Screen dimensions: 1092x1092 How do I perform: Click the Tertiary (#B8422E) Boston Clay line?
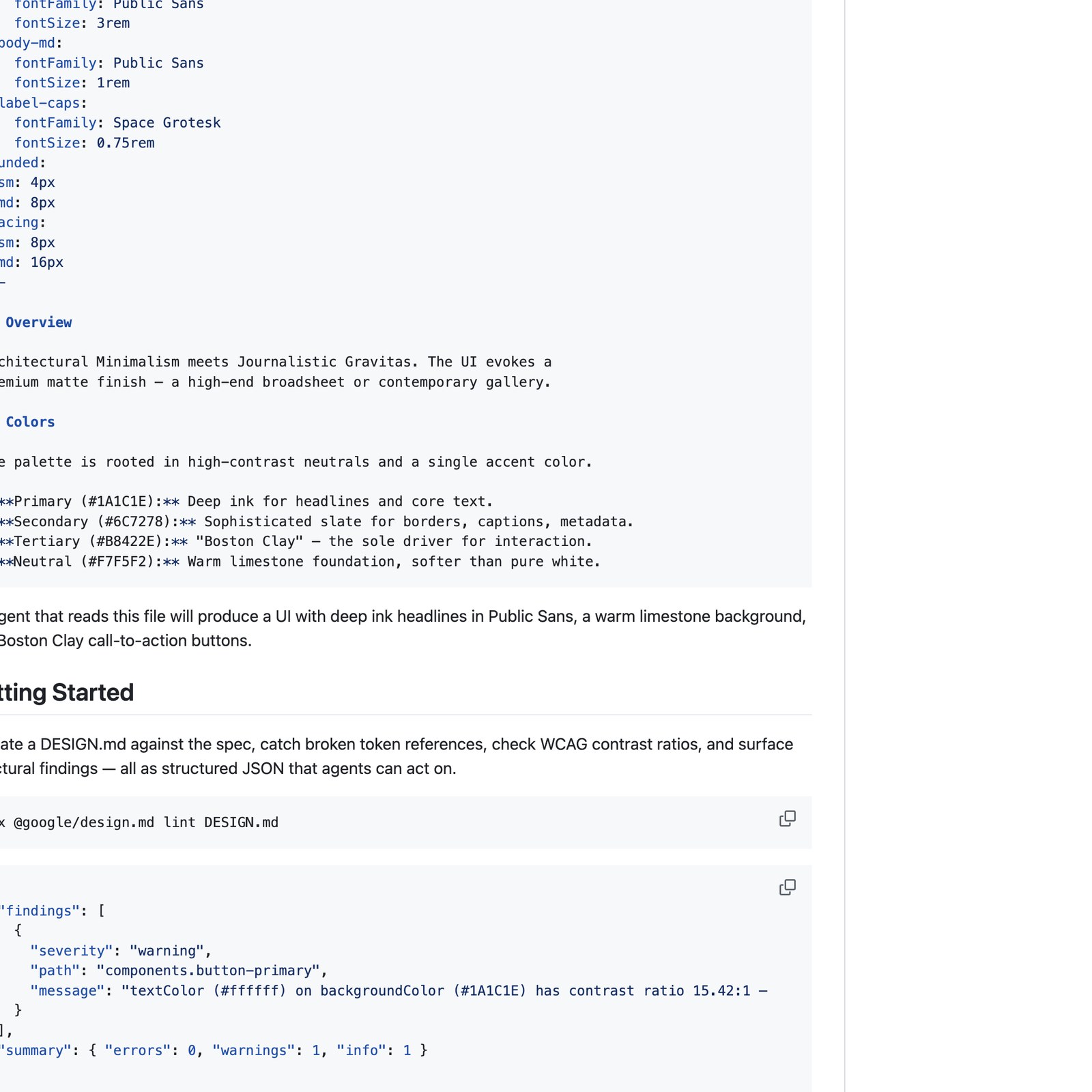(x=296, y=541)
